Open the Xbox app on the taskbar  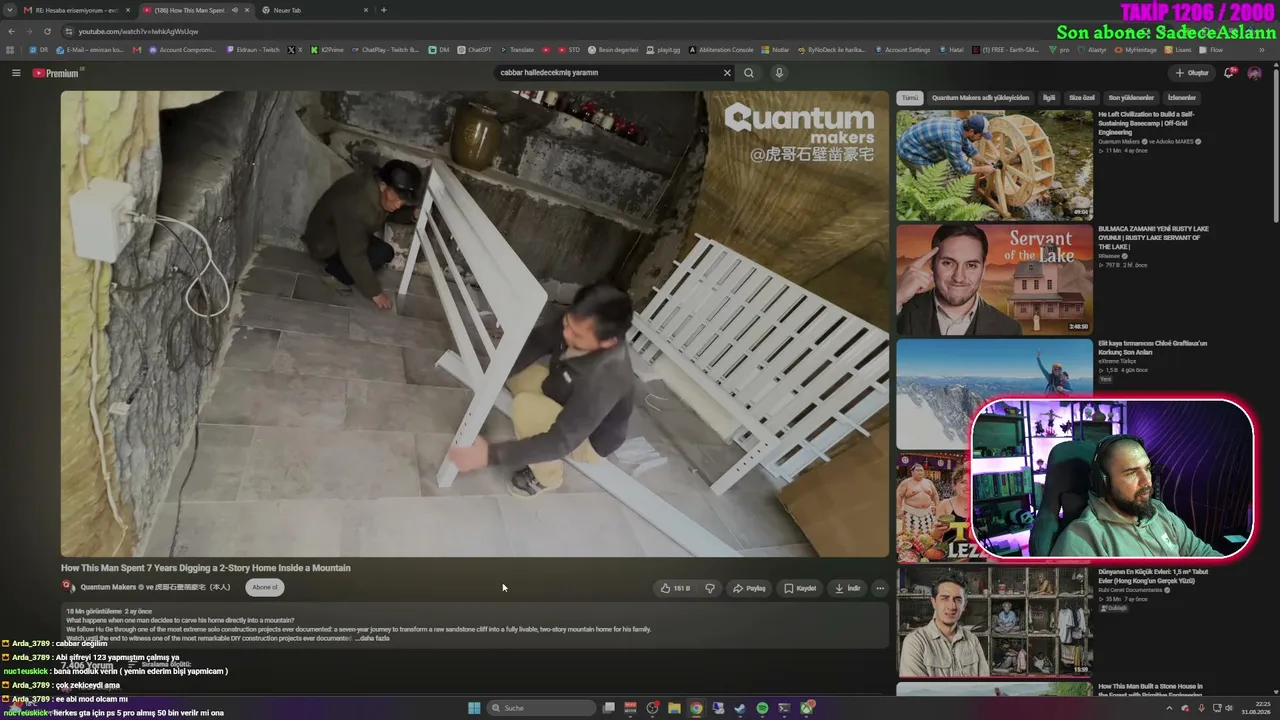point(806,708)
